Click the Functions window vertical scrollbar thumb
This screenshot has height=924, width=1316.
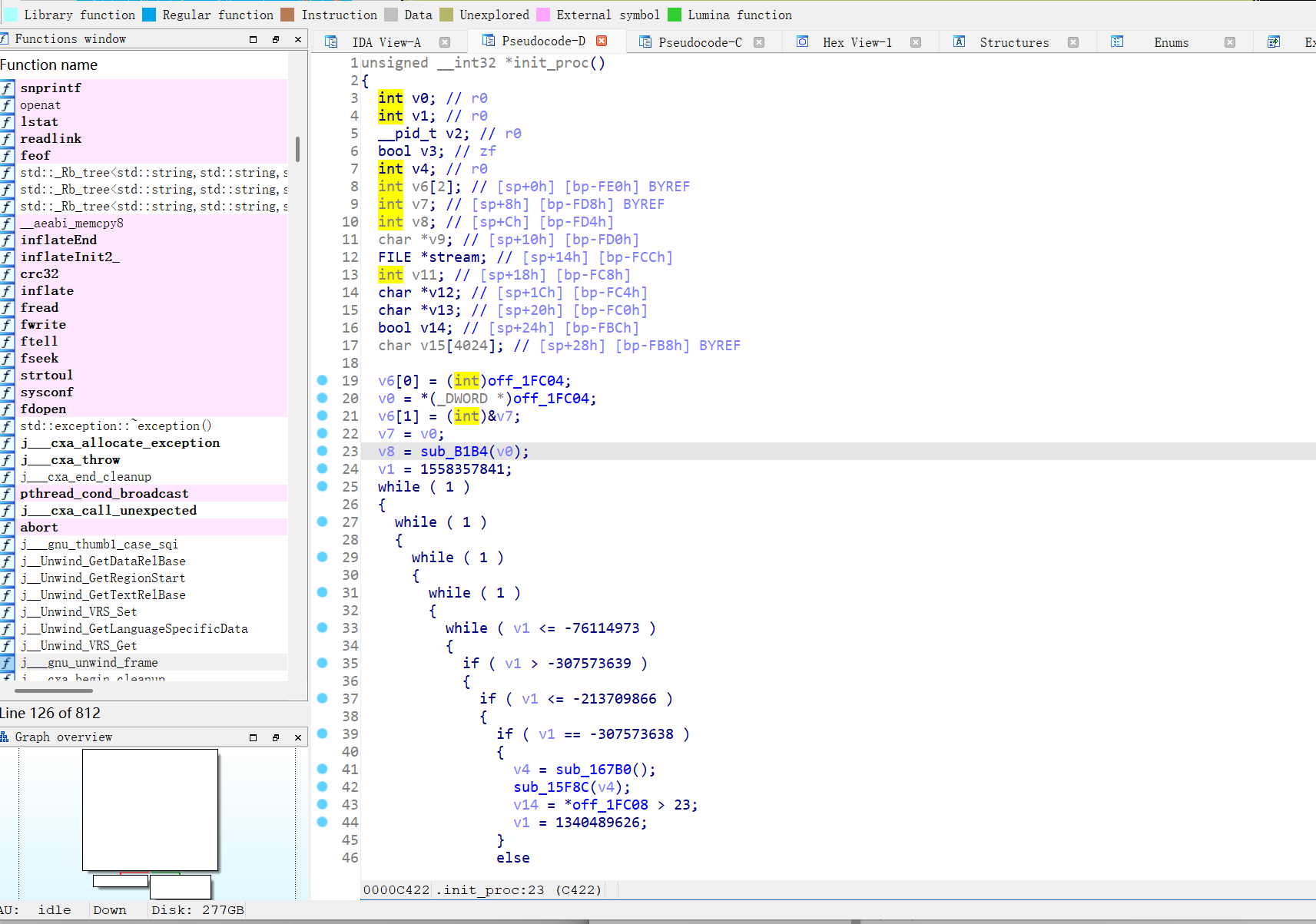[x=297, y=150]
